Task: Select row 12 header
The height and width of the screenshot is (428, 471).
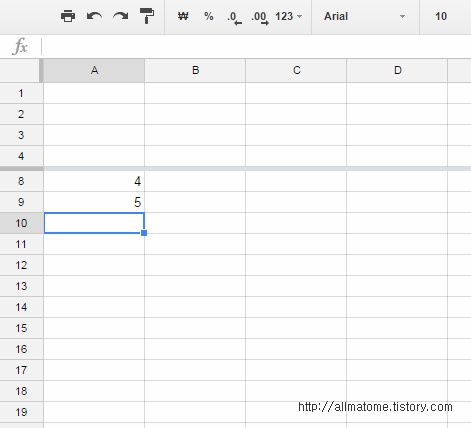Action: tap(21, 265)
